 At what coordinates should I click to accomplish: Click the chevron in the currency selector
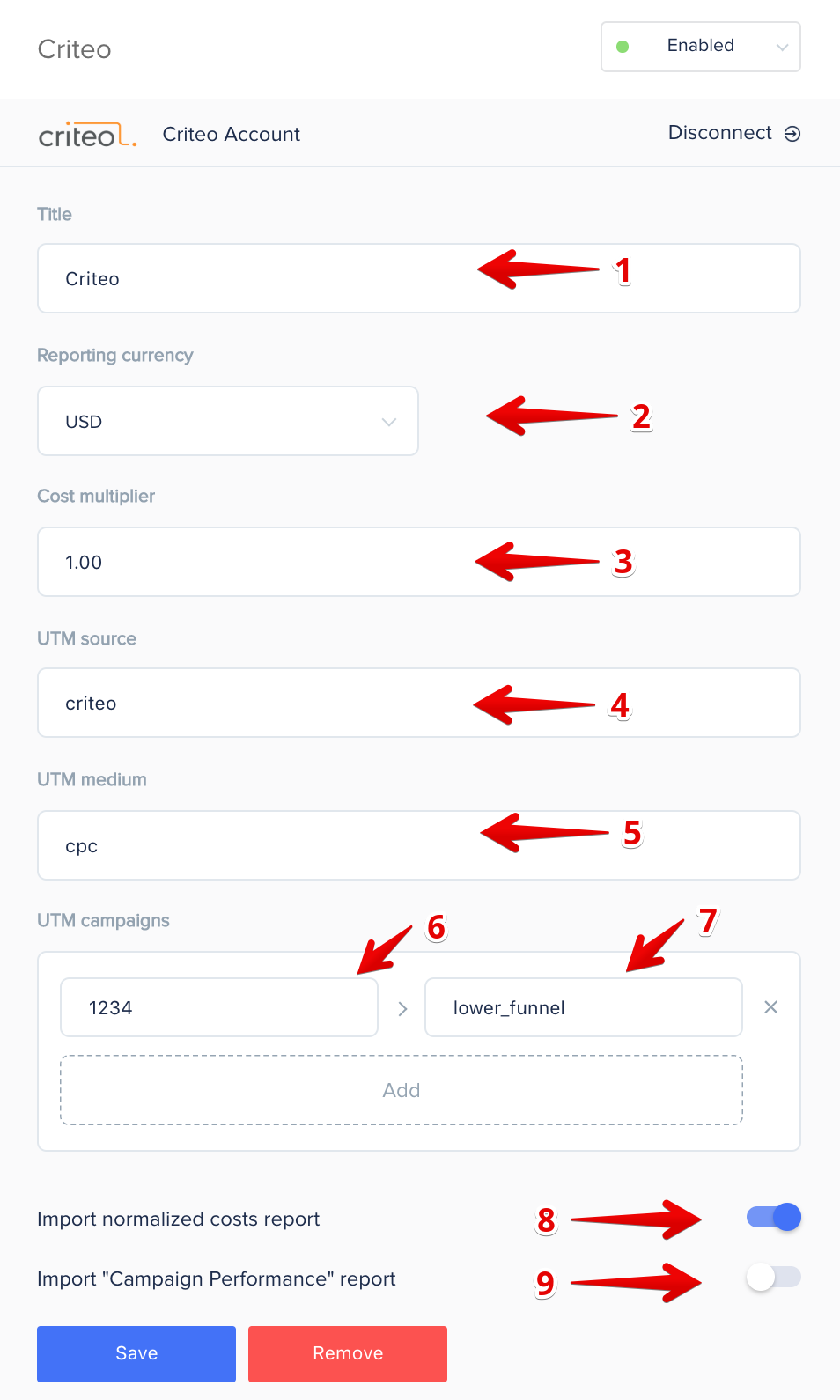click(x=388, y=422)
